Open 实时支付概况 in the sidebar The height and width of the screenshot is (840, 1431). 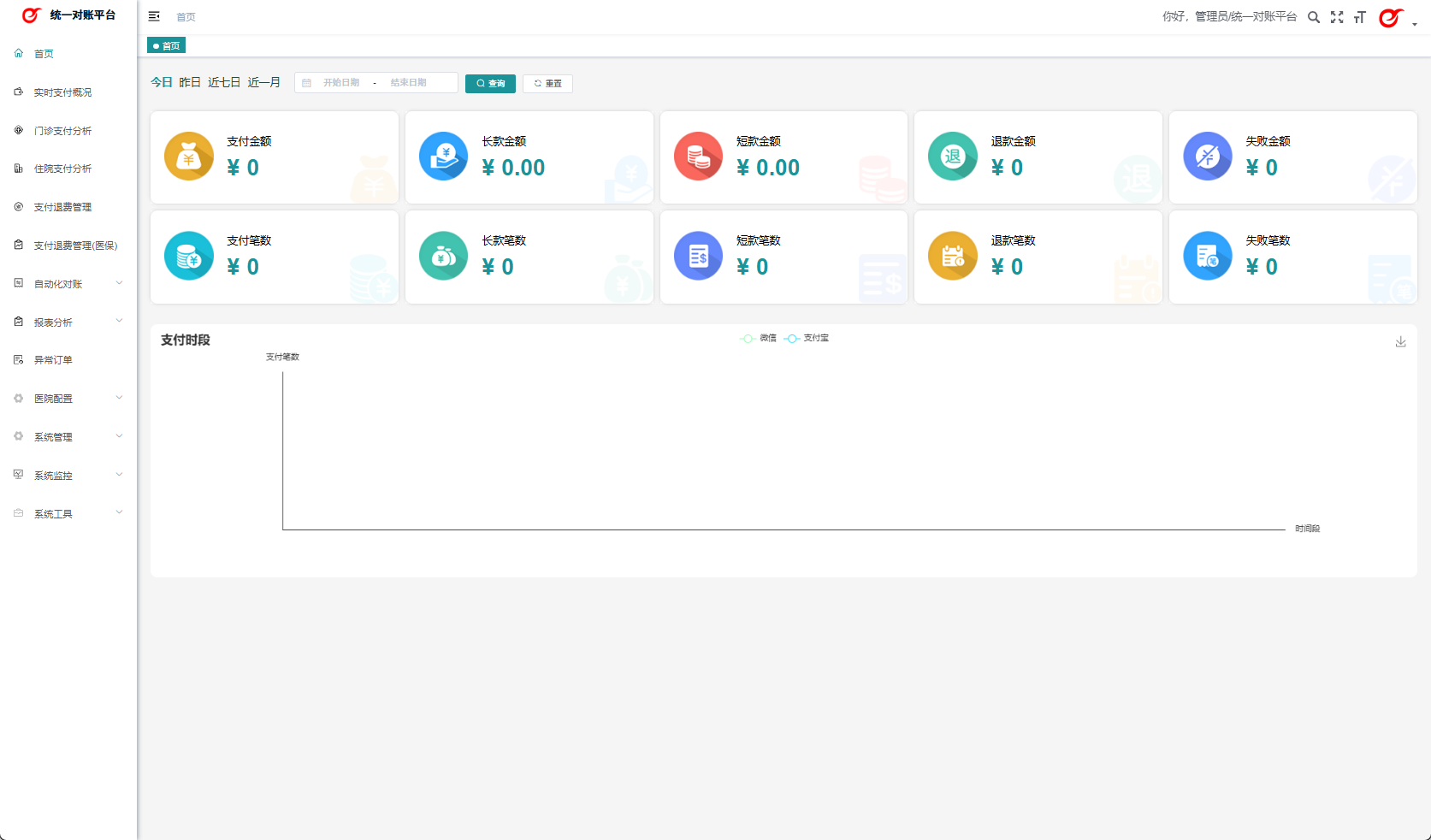tap(62, 92)
